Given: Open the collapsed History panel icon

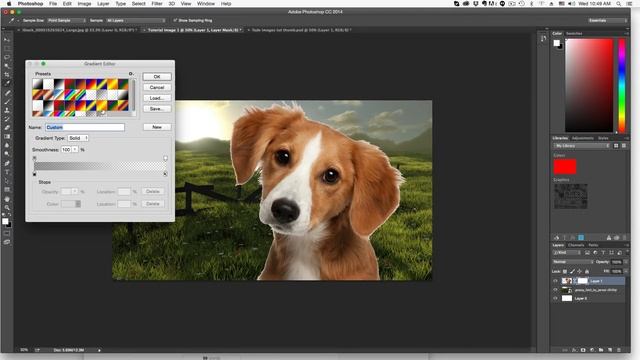Looking at the screenshot, I should pyautogui.click(x=543, y=39).
